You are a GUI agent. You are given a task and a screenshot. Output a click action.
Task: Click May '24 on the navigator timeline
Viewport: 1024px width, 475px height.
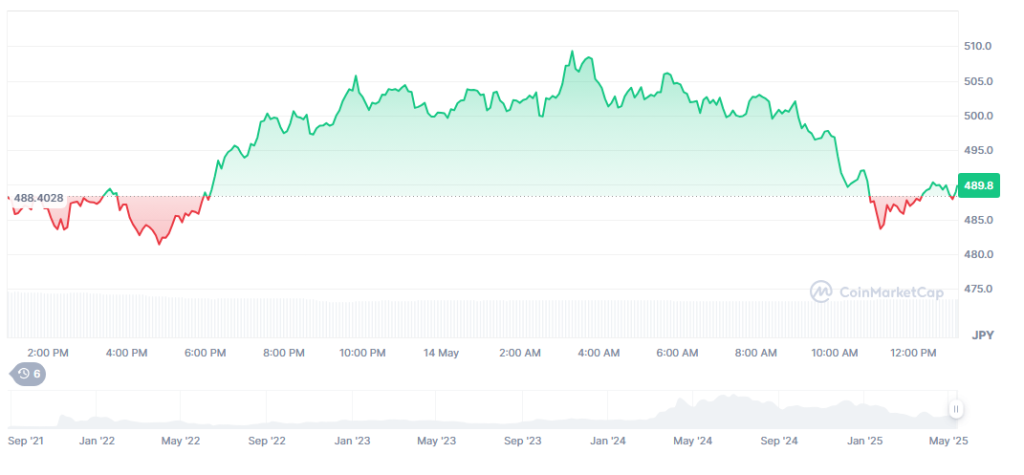tap(693, 440)
